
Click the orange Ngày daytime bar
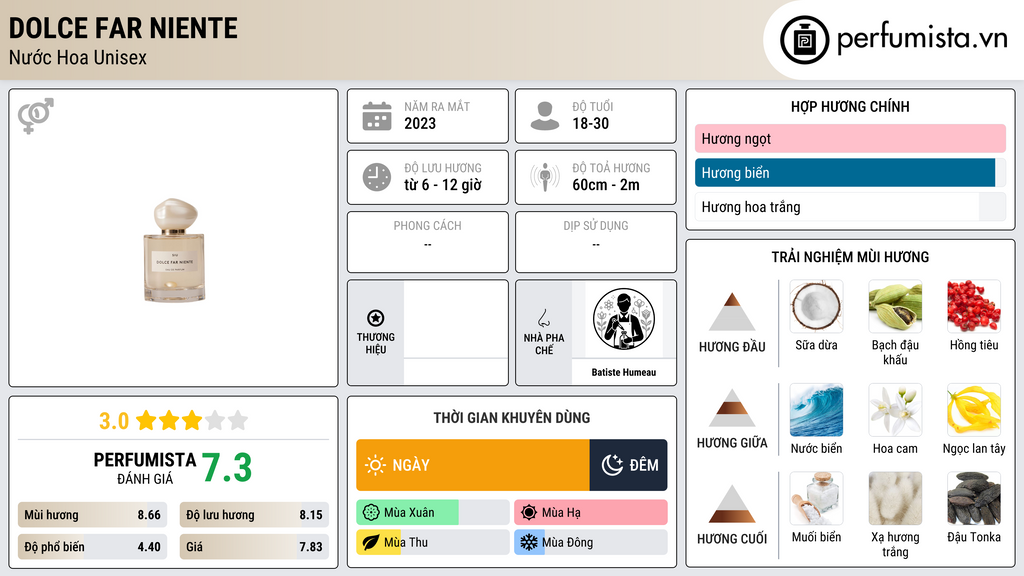pos(473,465)
